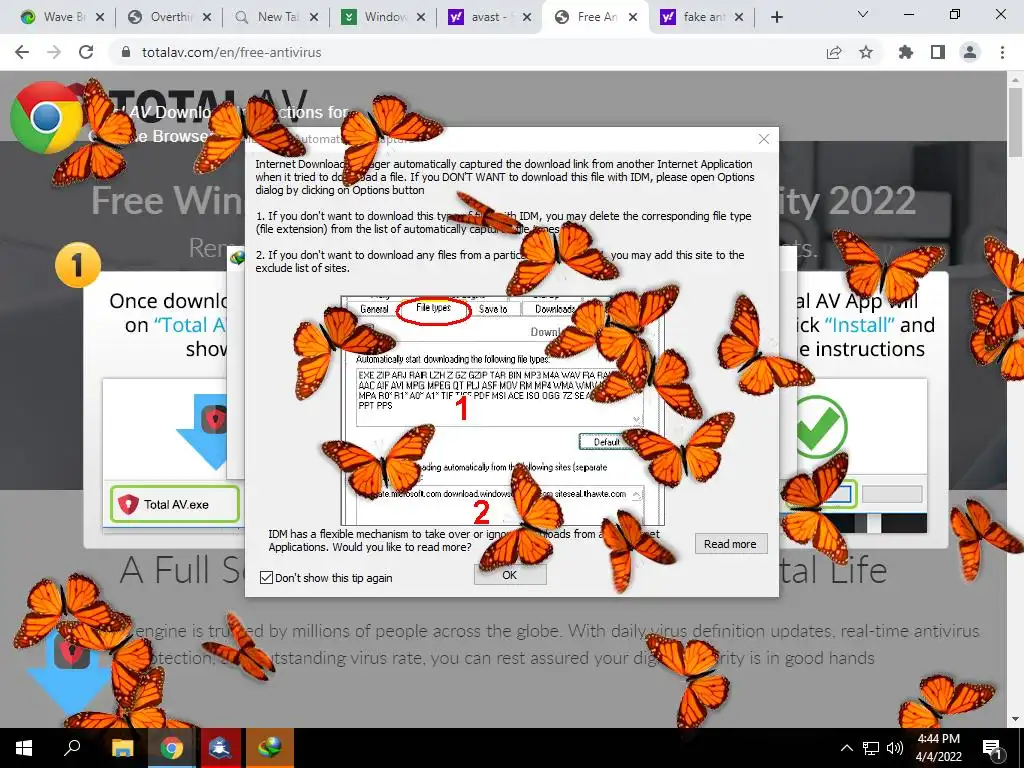Open the tab search chevron

pos(863,14)
